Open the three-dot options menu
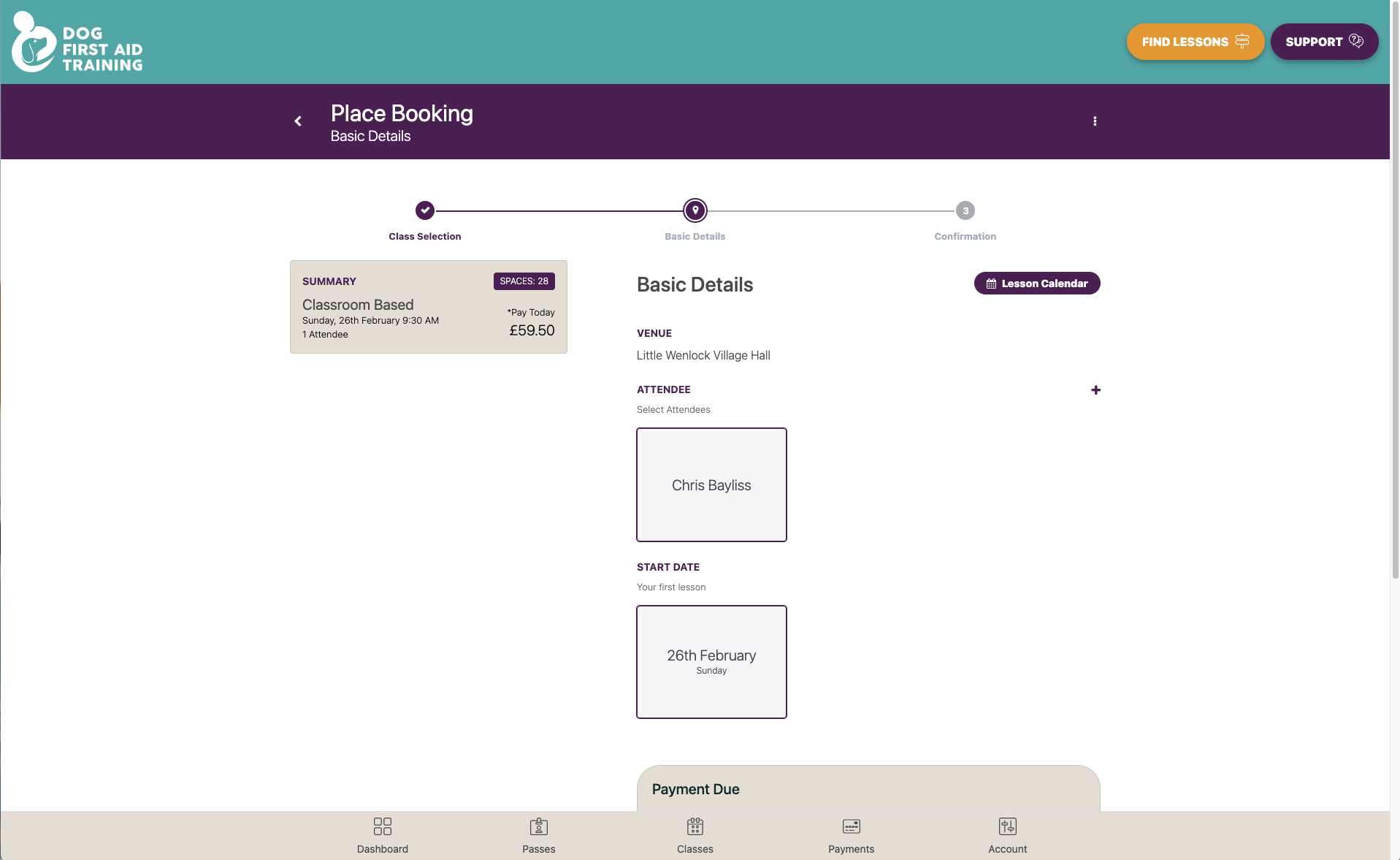Image resolution: width=1400 pixels, height=860 pixels. pyautogui.click(x=1095, y=121)
